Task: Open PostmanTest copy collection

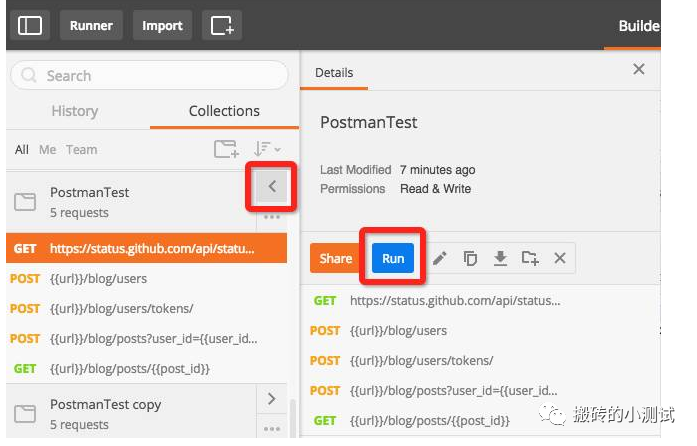Action: [x=131, y=414]
